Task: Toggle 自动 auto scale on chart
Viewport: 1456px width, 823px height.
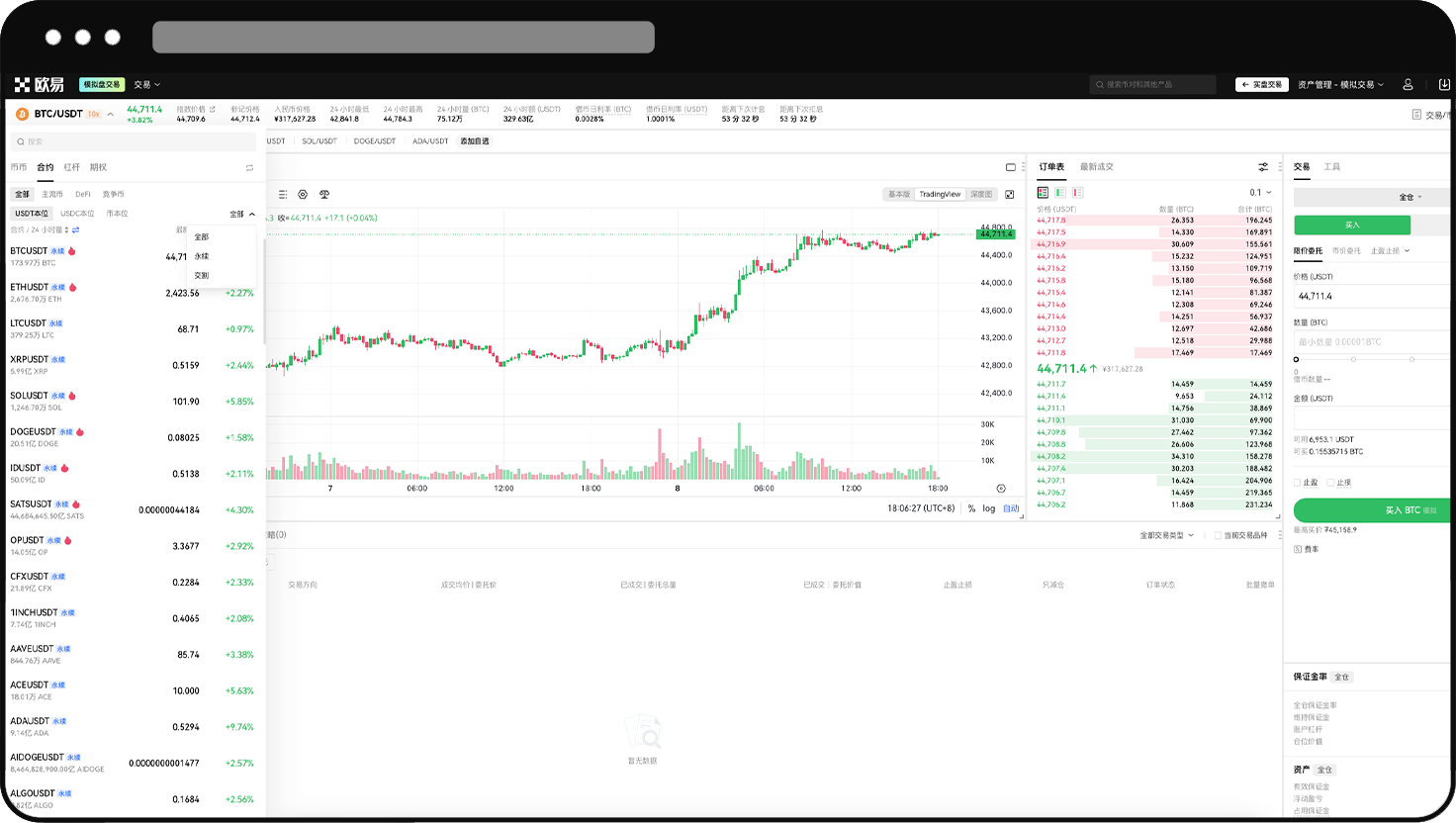Action: pyautogui.click(x=1011, y=508)
